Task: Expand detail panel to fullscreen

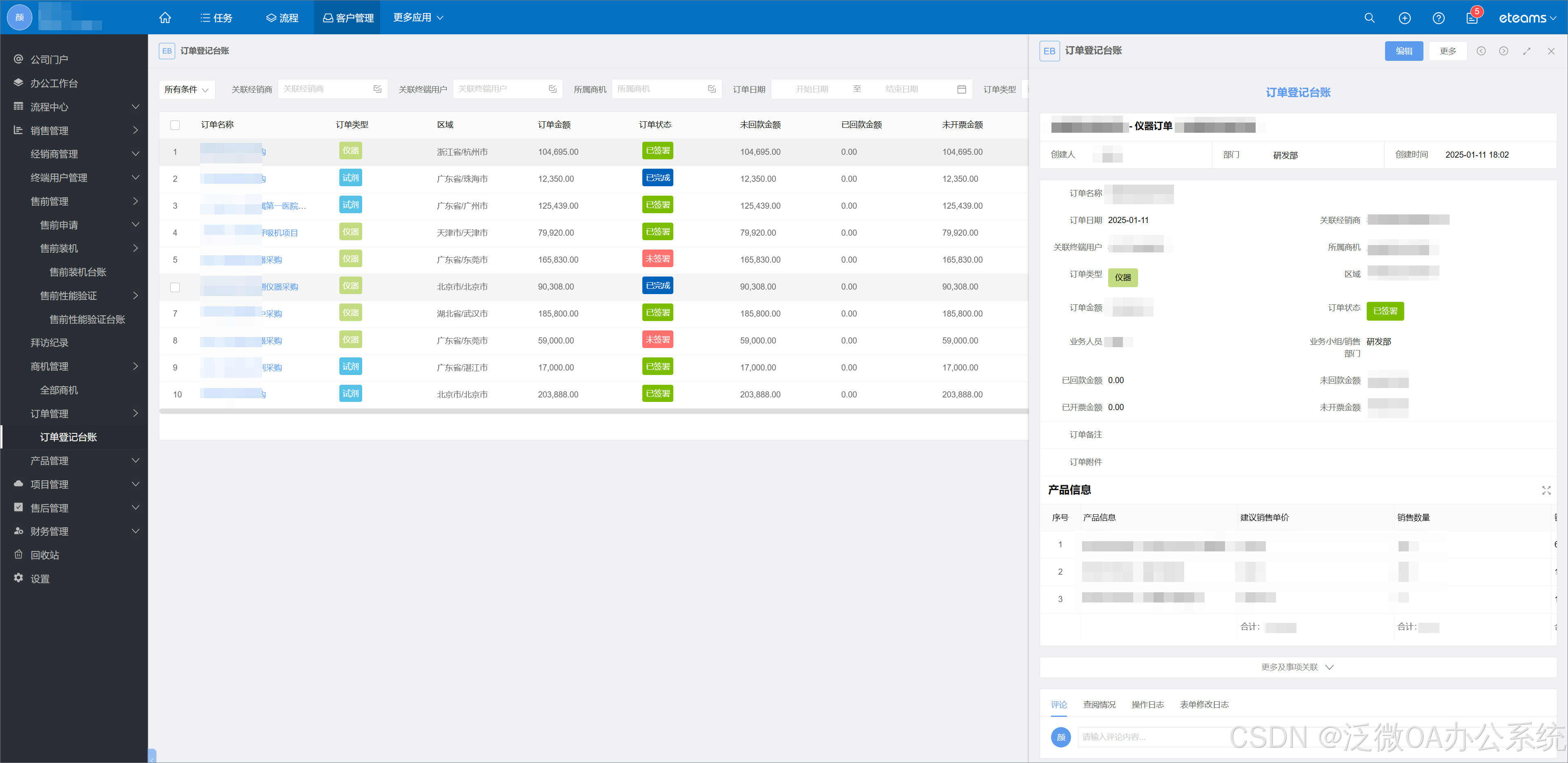Action: click(1527, 51)
